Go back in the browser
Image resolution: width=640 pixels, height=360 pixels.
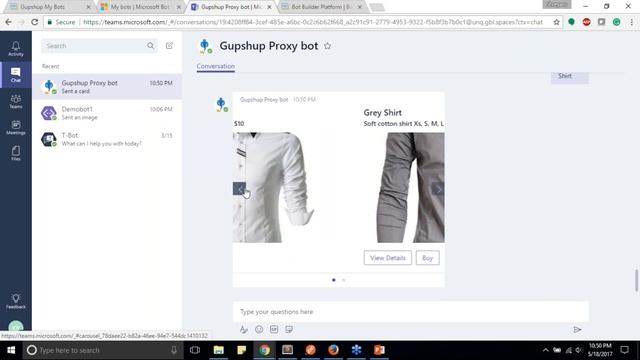(9, 22)
